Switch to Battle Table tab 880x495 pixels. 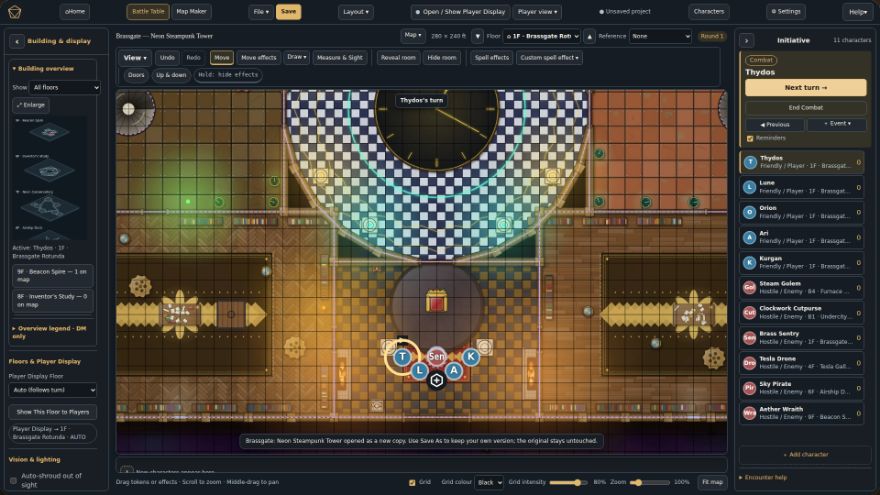click(148, 12)
